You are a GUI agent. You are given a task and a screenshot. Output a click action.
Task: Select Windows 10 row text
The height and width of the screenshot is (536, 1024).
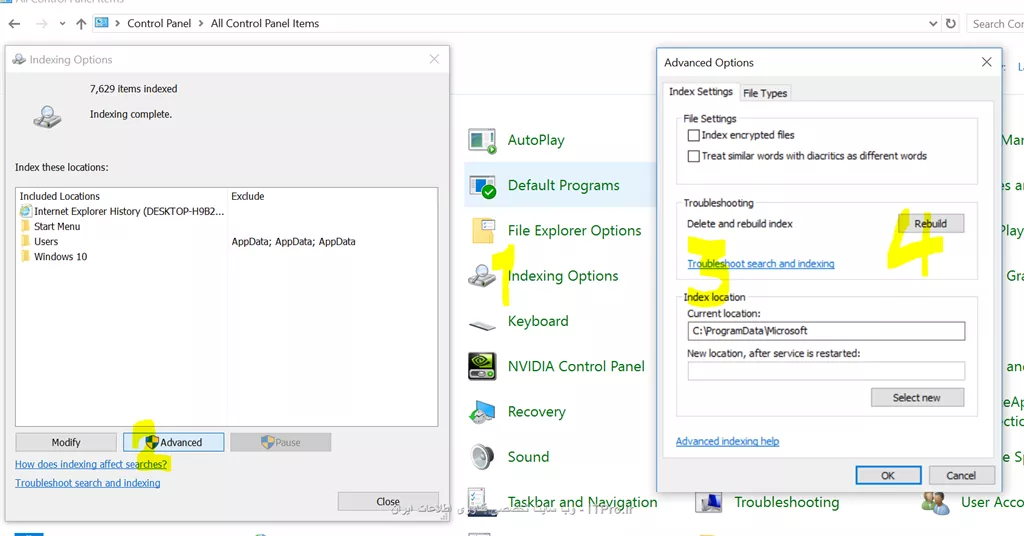coord(61,257)
